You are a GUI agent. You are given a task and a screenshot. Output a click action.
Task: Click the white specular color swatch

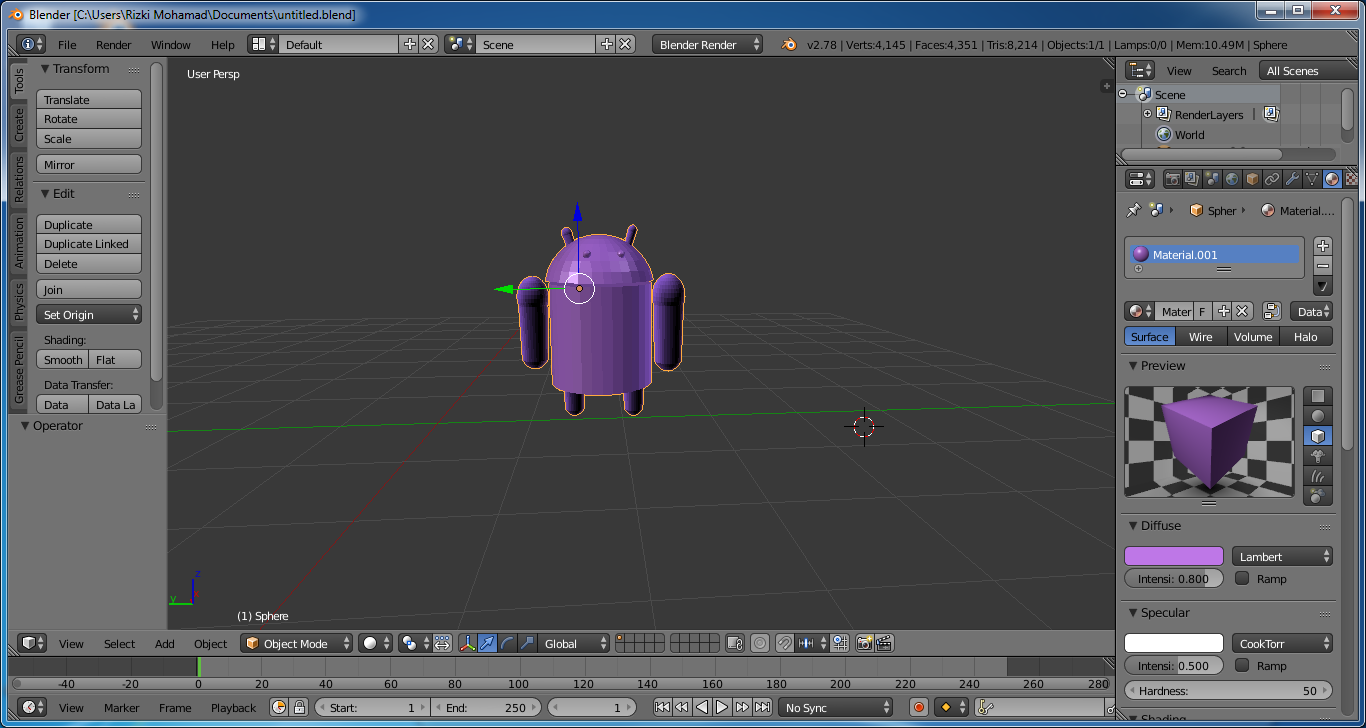pos(1174,643)
